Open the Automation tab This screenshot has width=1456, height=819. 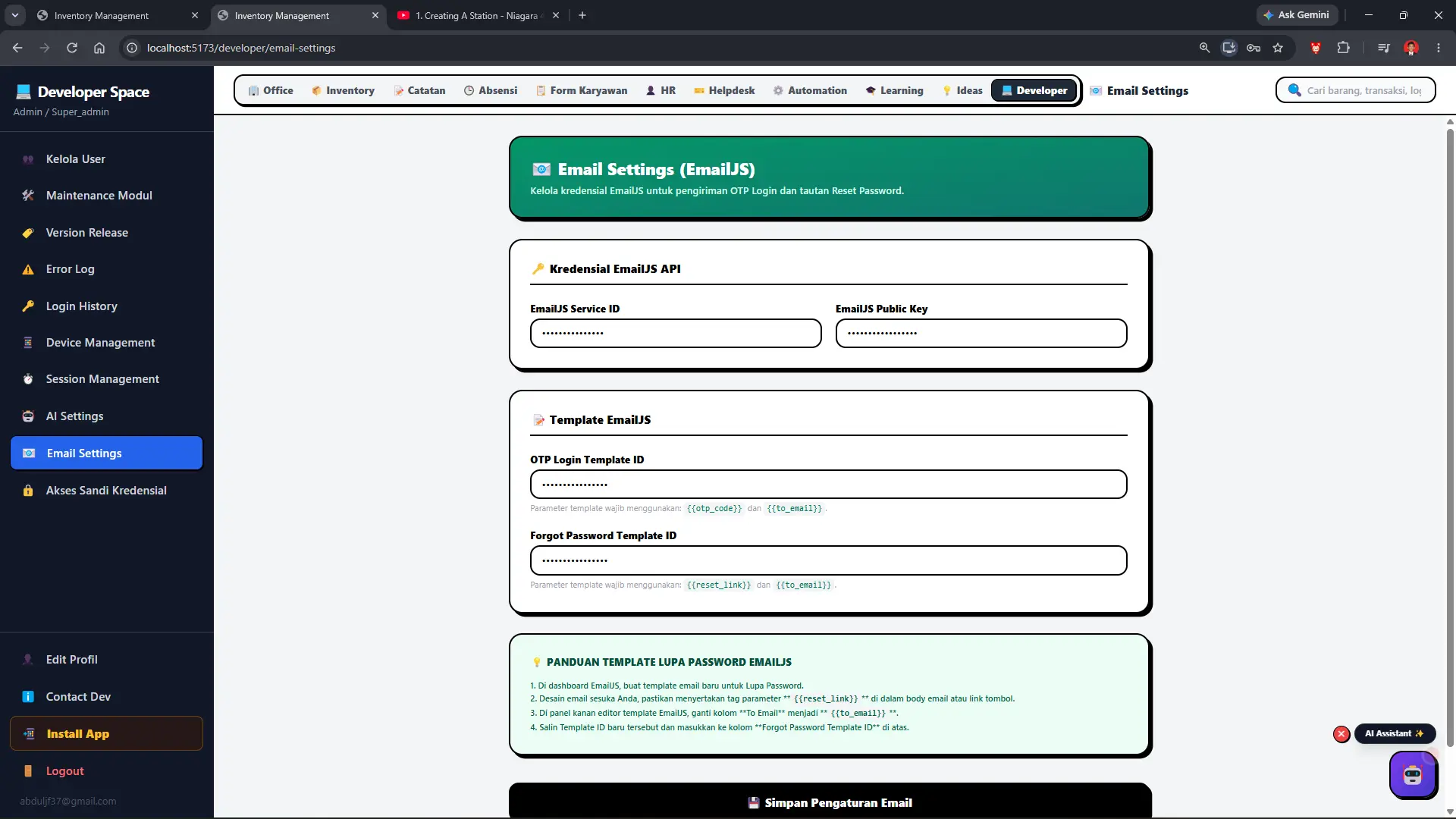[810, 90]
